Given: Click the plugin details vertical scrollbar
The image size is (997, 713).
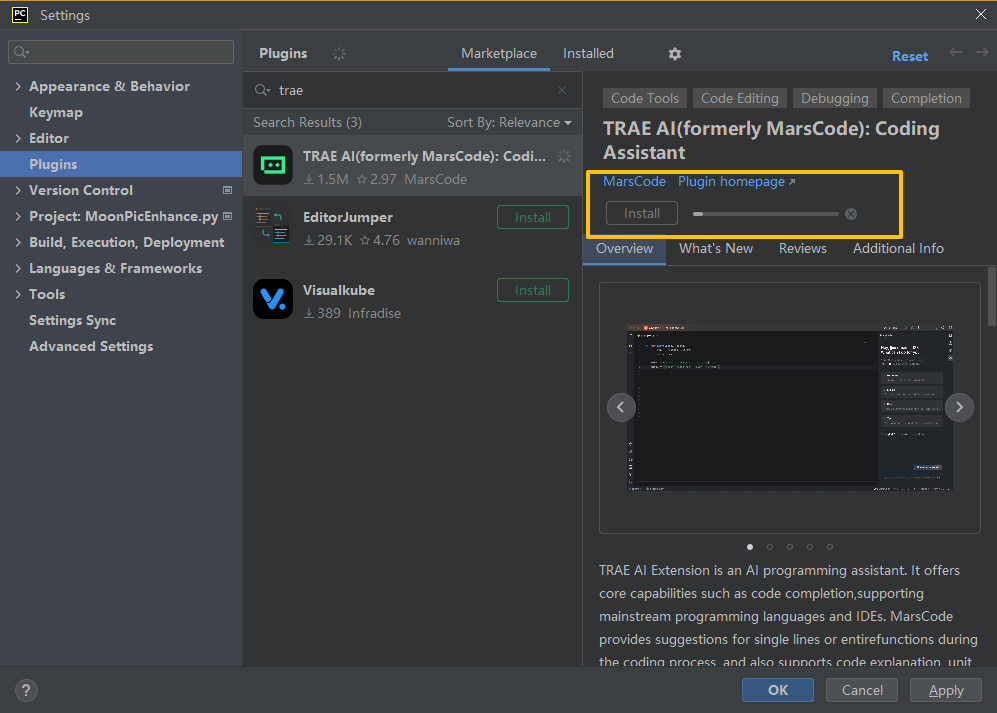Looking at the screenshot, I should pos(992,296).
